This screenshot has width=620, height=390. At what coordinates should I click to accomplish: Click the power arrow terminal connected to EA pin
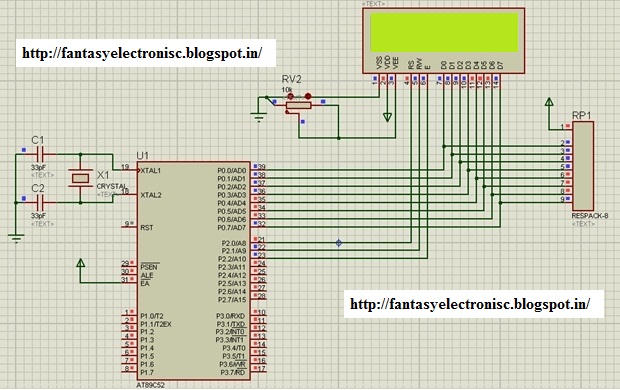(x=81, y=263)
